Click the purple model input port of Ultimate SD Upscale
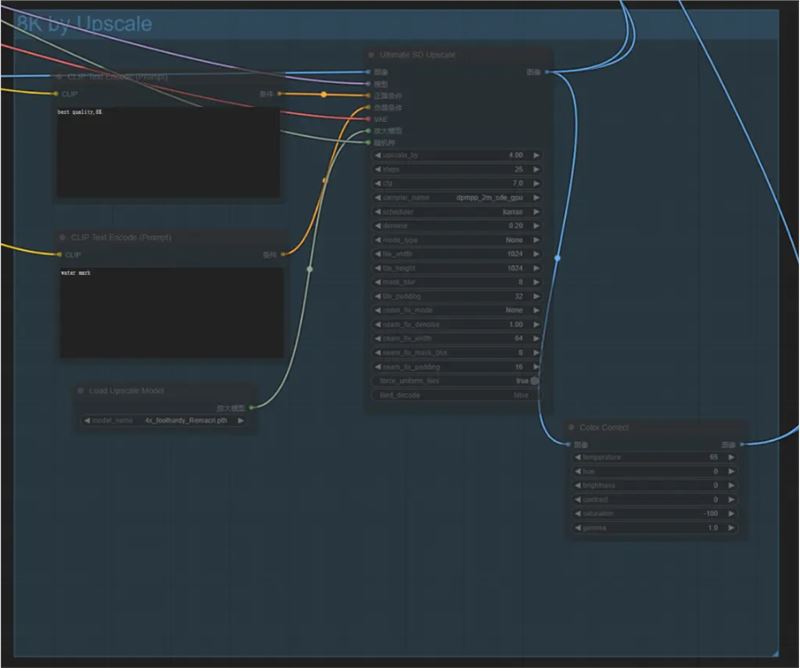The height and width of the screenshot is (668, 800). [368, 84]
